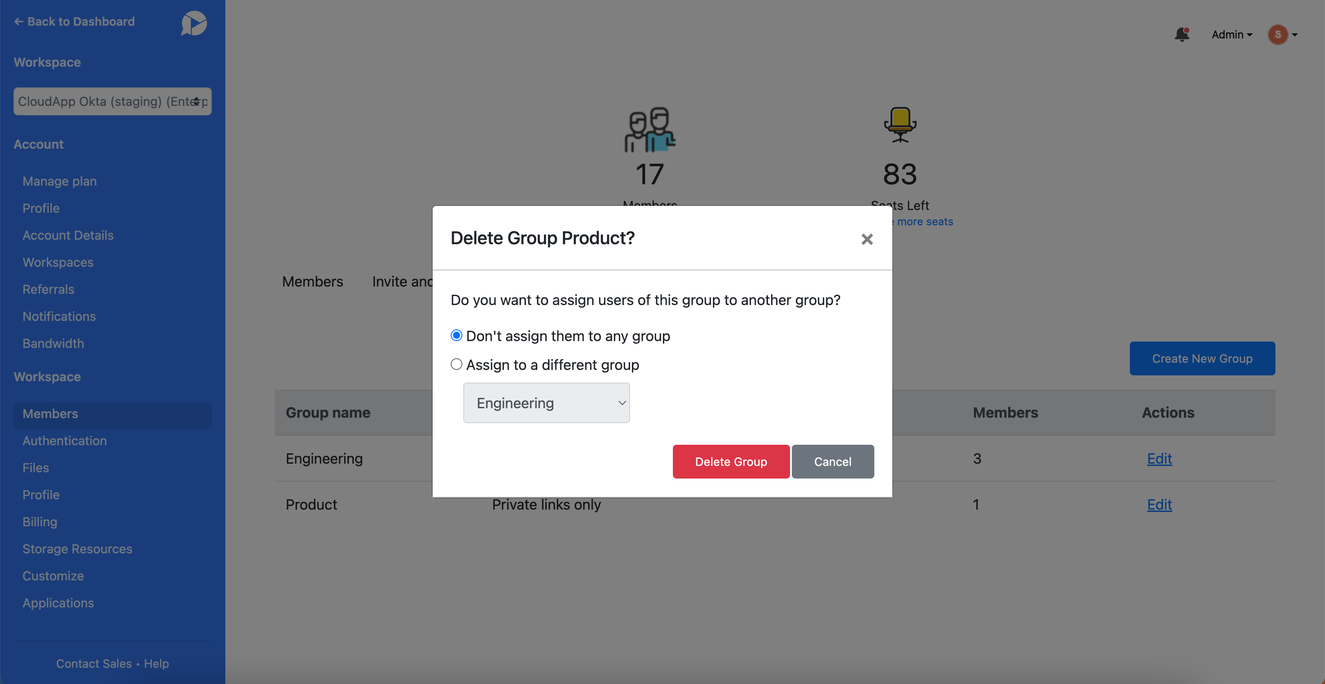Click the yellow seat chair icon
Image resolution: width=1325 pixels, height=684 pixels.
click(900, 125)
